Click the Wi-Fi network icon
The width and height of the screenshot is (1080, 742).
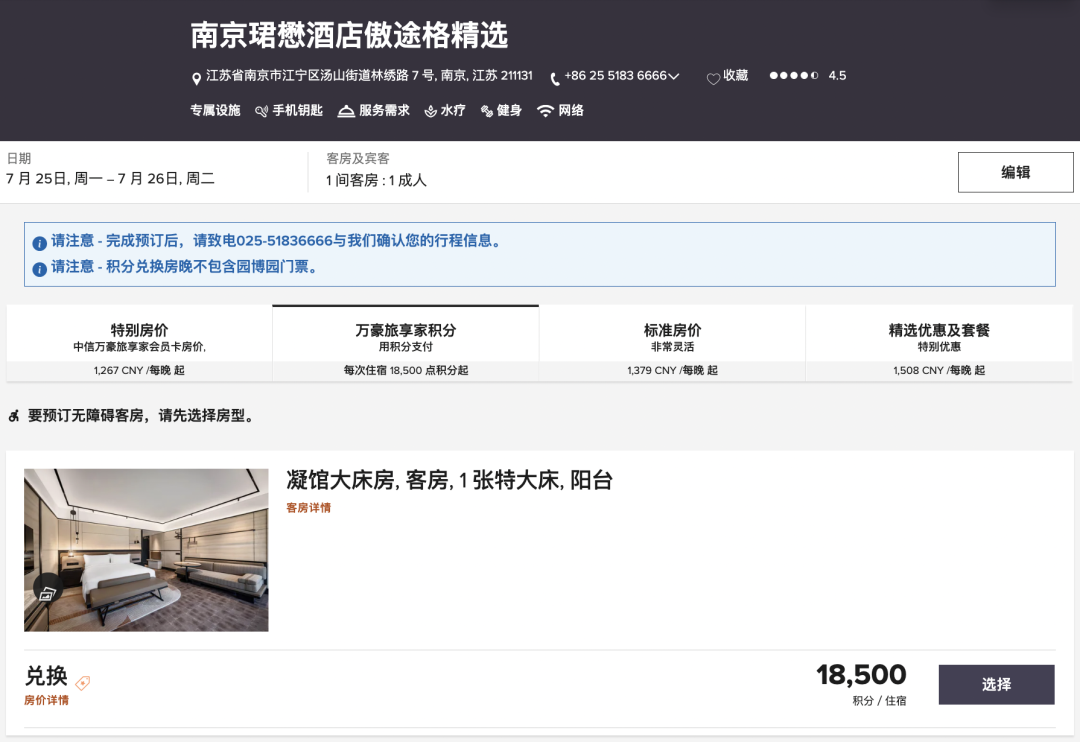pos(546,111)
